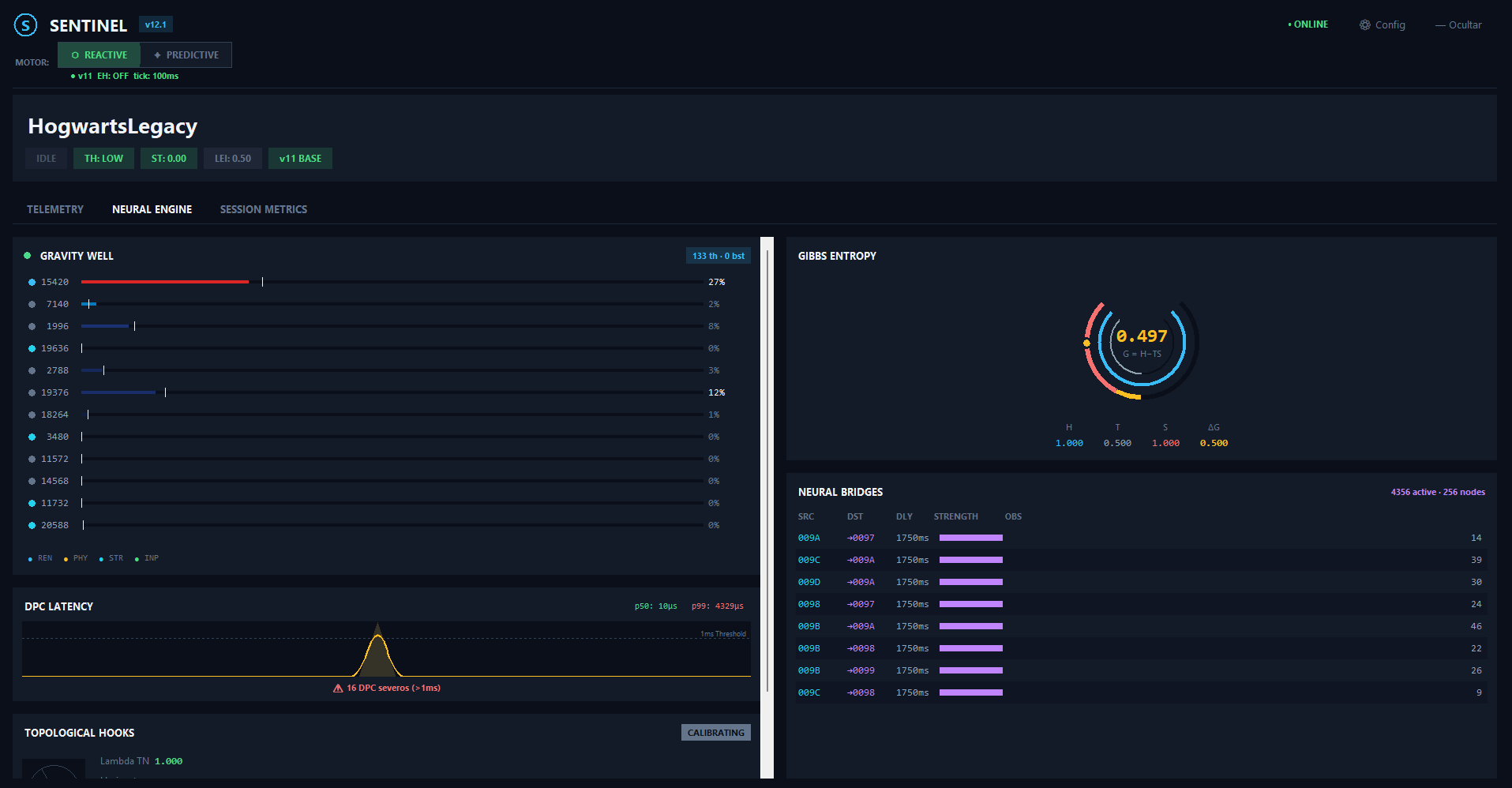Click the version v12.1 tag
The height and width of the screenshot is (788, 1512).
pyautogui.click(x=156, y=24)
